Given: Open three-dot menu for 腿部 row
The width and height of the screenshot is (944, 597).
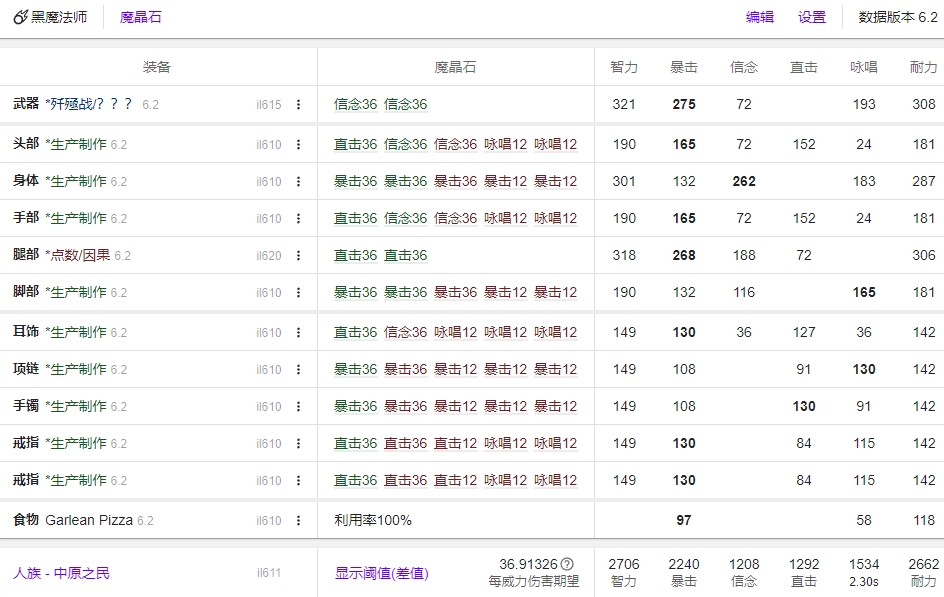Looking at the screenshot, I should 298,256.
